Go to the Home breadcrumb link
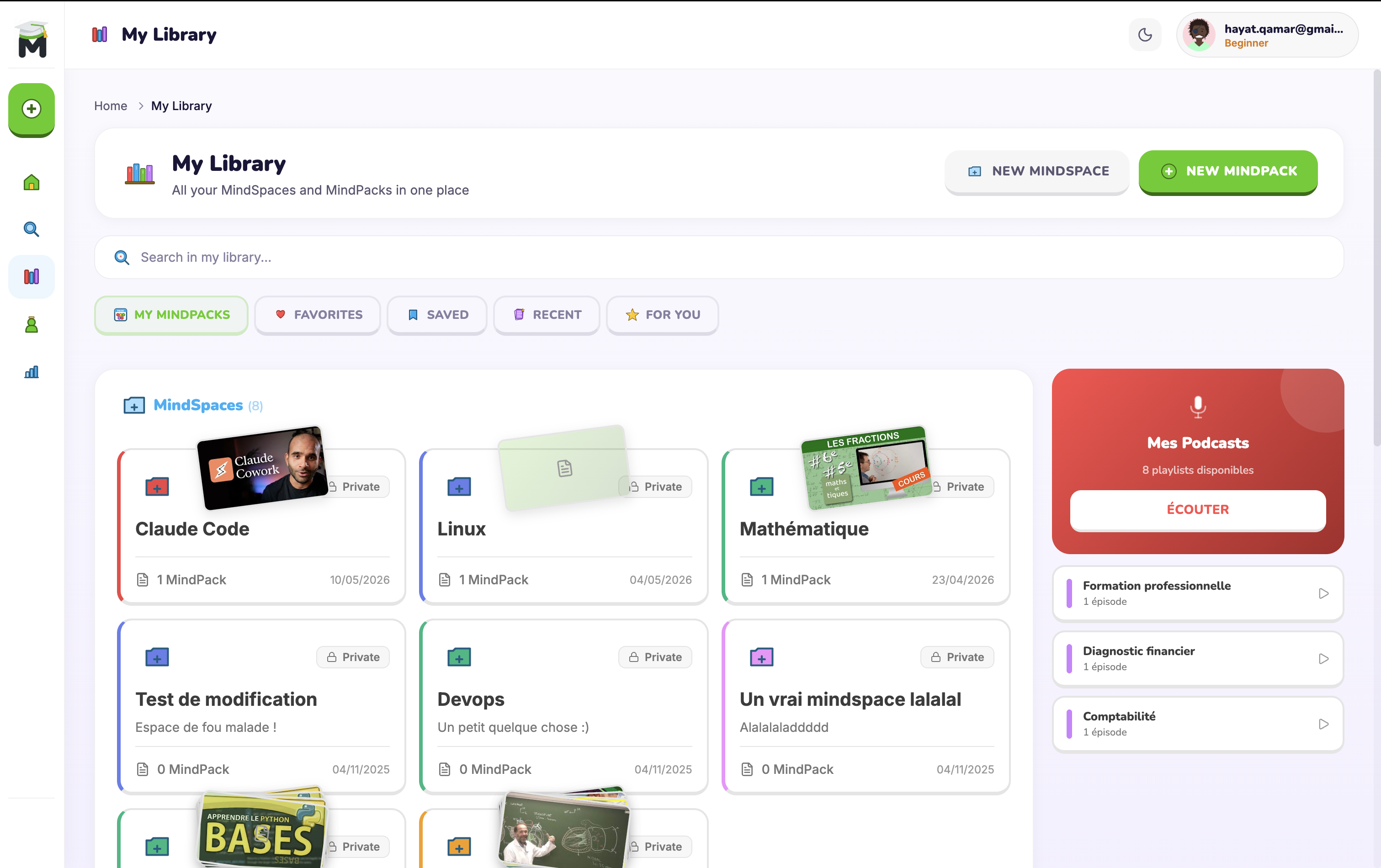This screenshot has height=868, width=1381. pyautogui.click(x=111, y=106)
